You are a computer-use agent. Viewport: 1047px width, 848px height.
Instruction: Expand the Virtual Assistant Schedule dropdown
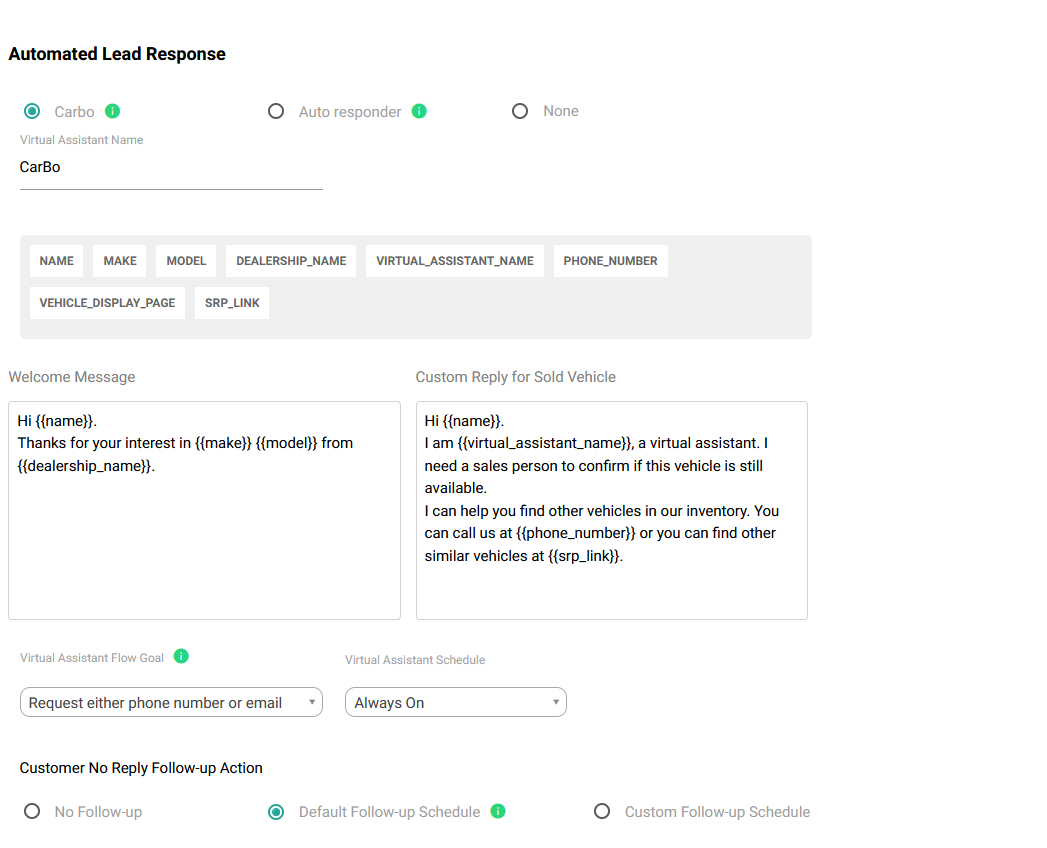tap(455, 703)
